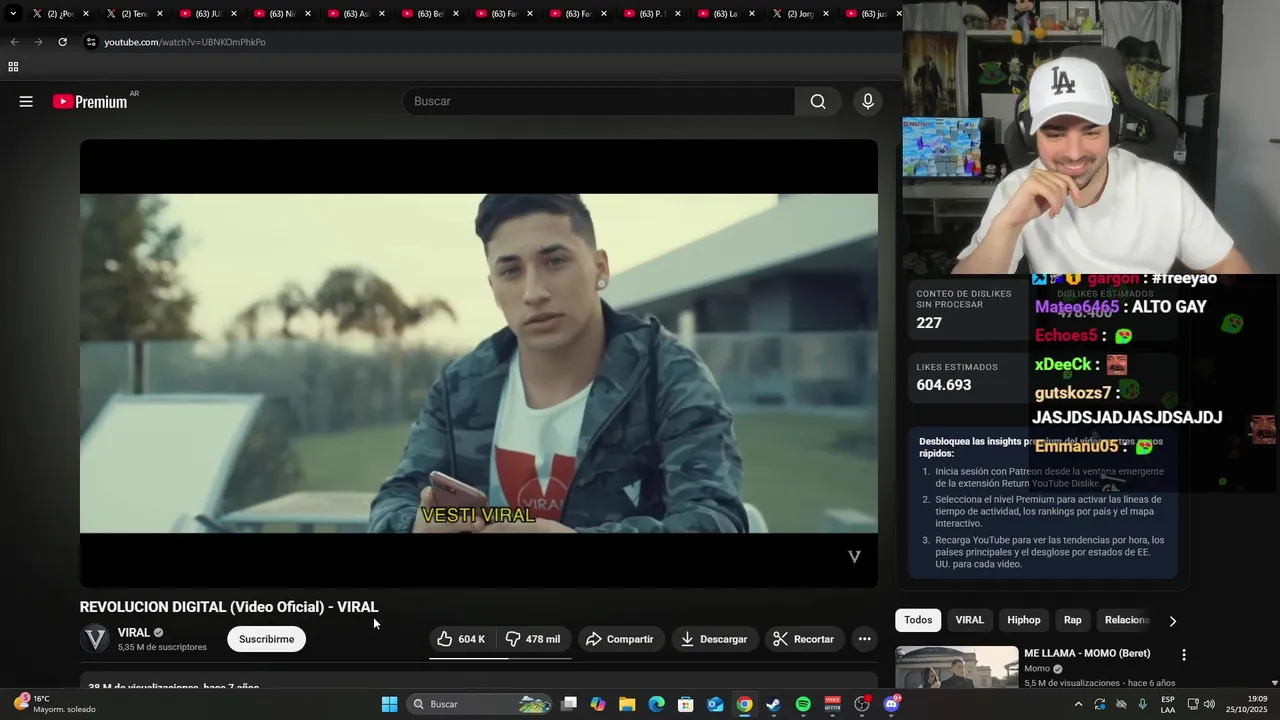The width and height of the screenshot is (1280, 720).
Task: Open Outlook from the taskbar
Action: (715, 704)
